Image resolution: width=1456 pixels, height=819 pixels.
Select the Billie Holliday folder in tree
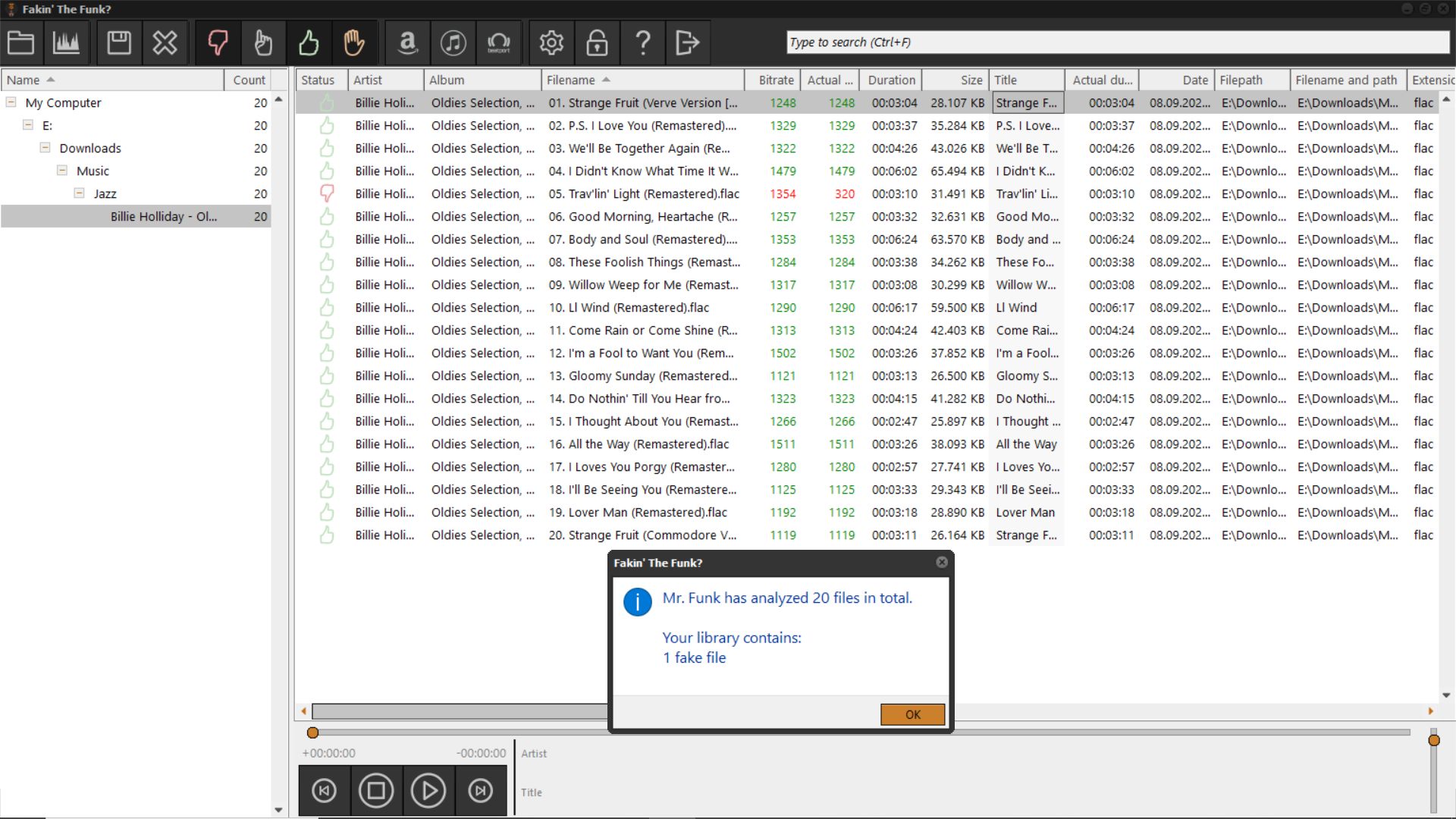pos(163,216)
